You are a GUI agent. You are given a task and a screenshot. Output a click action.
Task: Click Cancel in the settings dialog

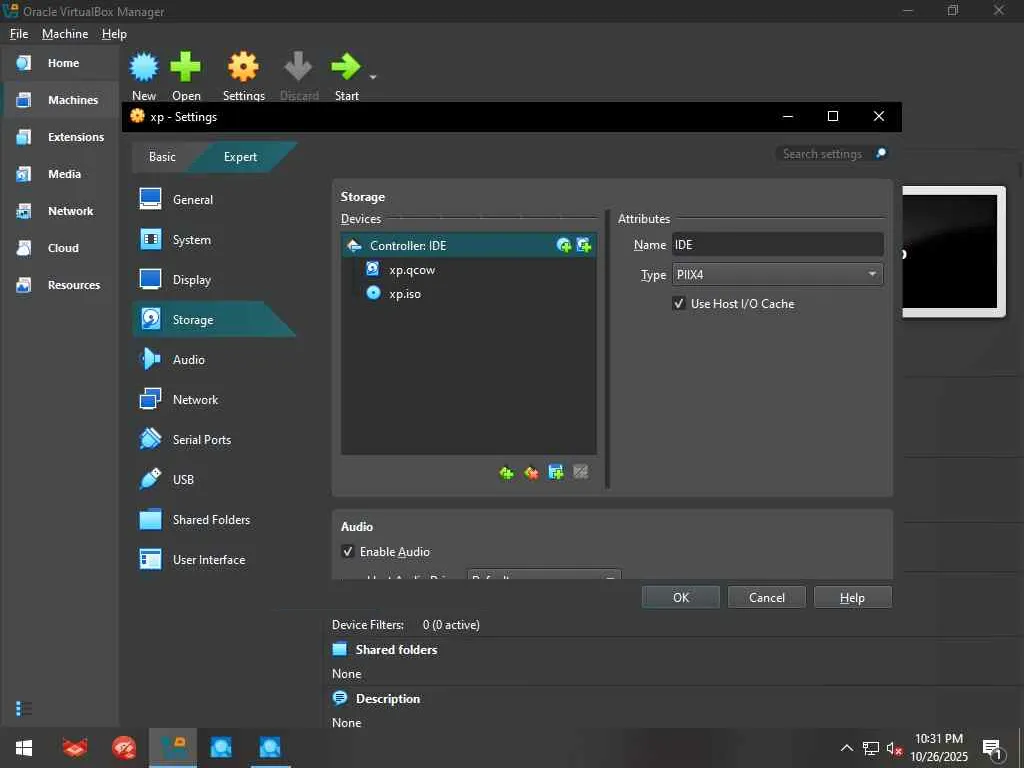point(767,598)
